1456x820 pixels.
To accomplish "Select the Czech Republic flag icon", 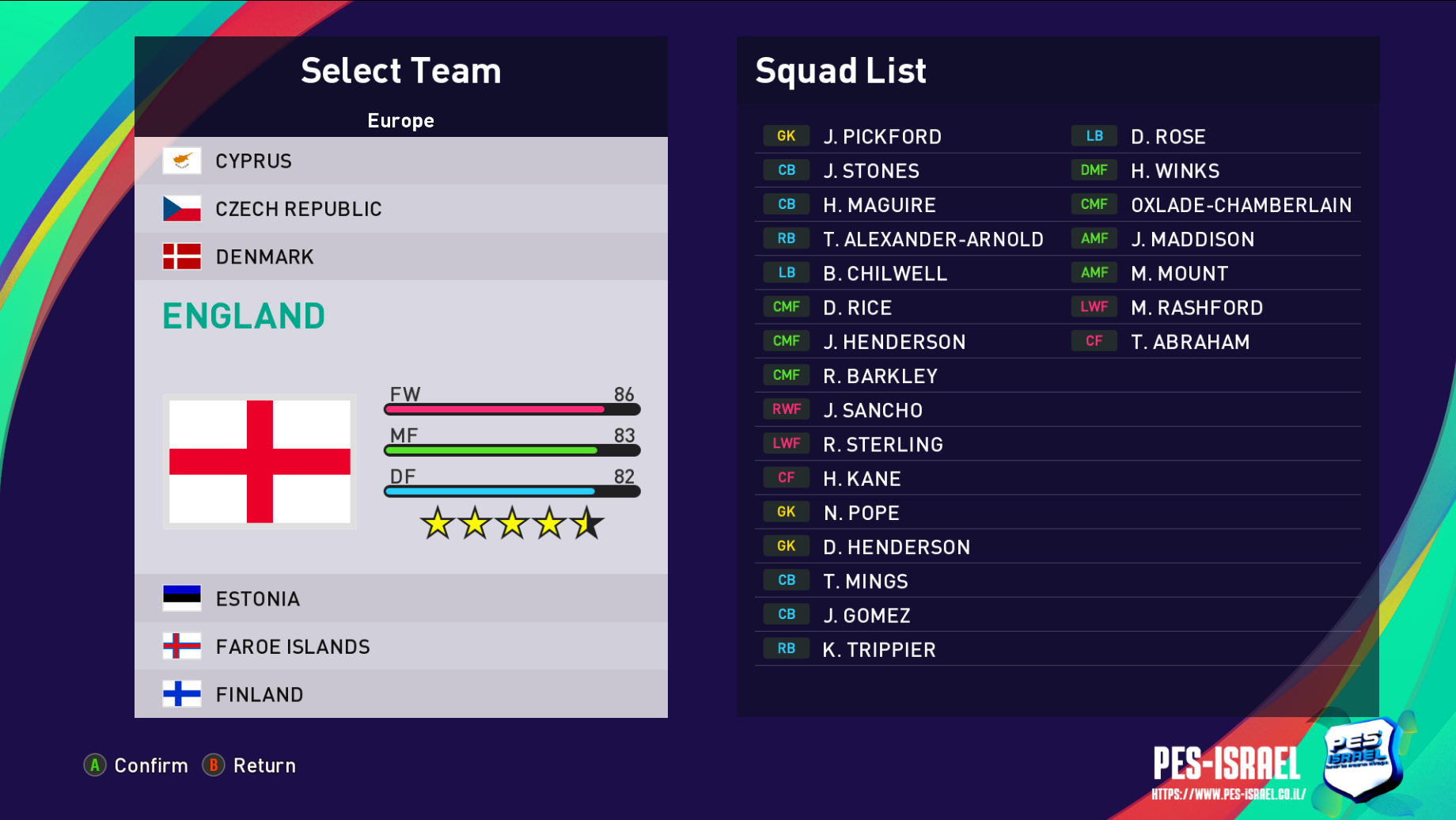I will pyautogui.click(x=181, y=209).
